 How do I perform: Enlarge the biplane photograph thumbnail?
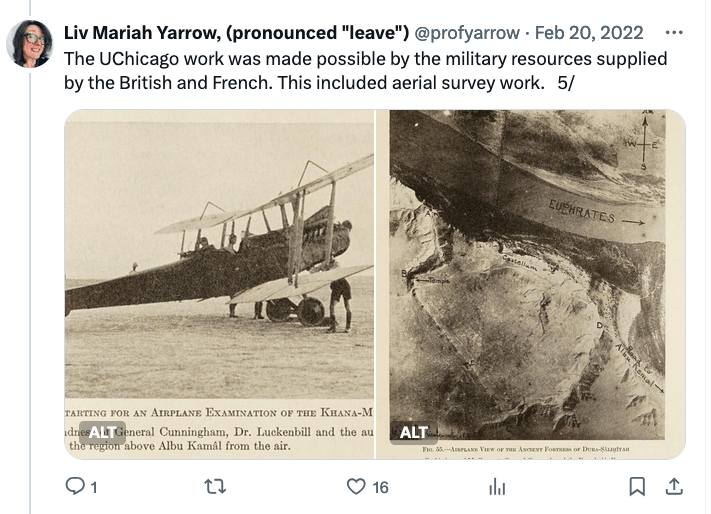click(x=219, y=250)
